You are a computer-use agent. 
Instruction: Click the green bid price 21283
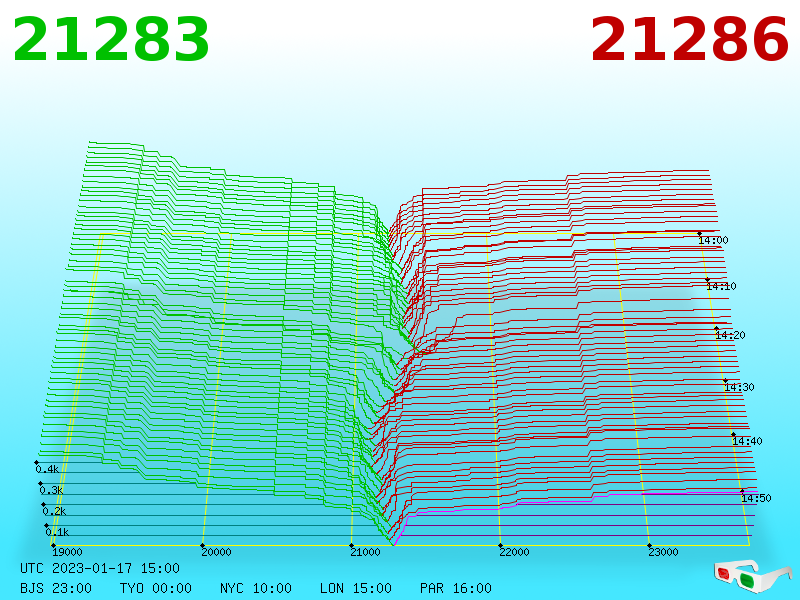[111, 39]
